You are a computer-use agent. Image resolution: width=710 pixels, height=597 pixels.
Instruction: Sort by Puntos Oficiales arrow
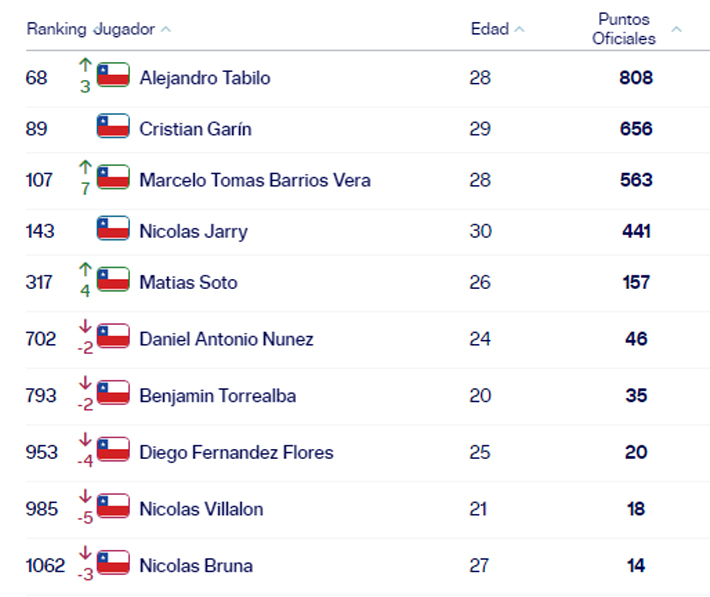click(x=677, y=30)
